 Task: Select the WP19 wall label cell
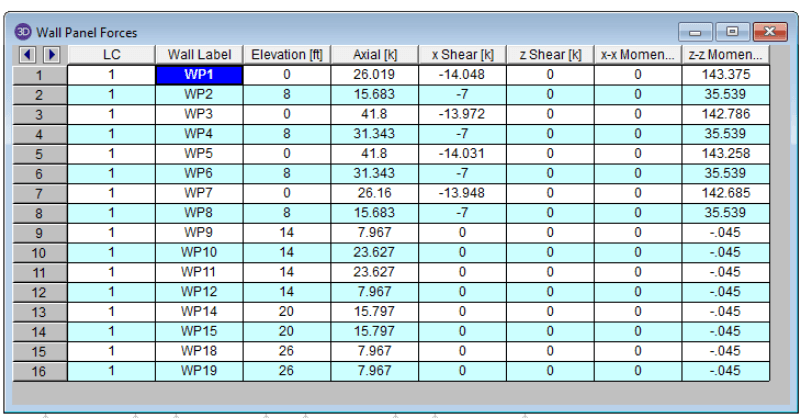coord(199,371)
